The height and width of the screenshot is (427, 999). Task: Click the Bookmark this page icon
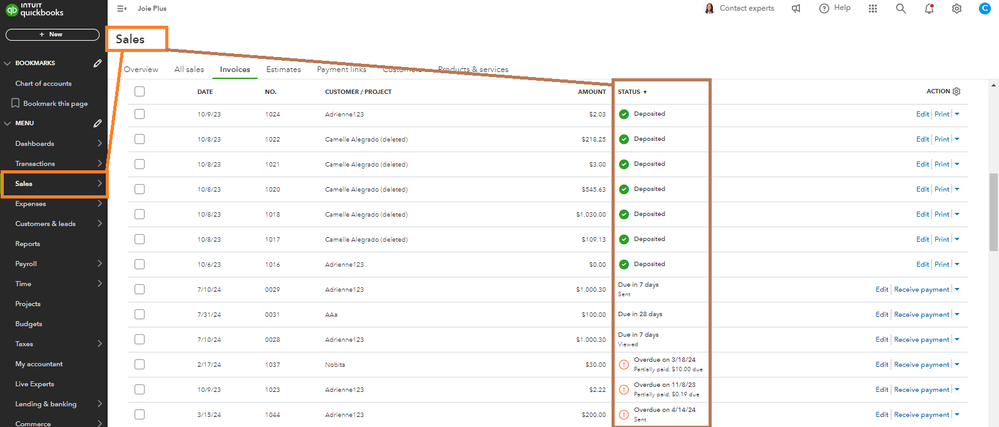[x=16, y=103]
